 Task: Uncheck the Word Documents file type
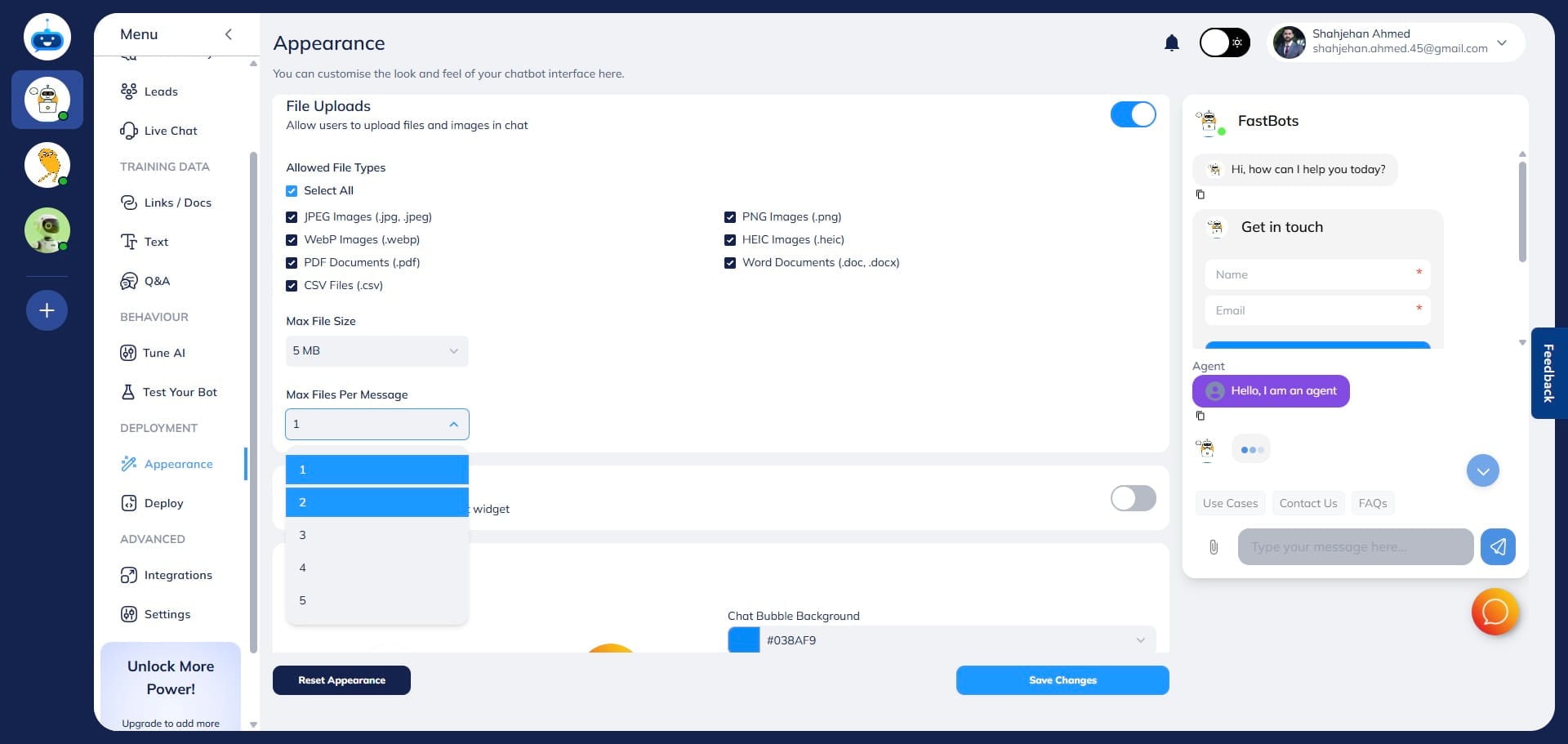tap(730, 263)
